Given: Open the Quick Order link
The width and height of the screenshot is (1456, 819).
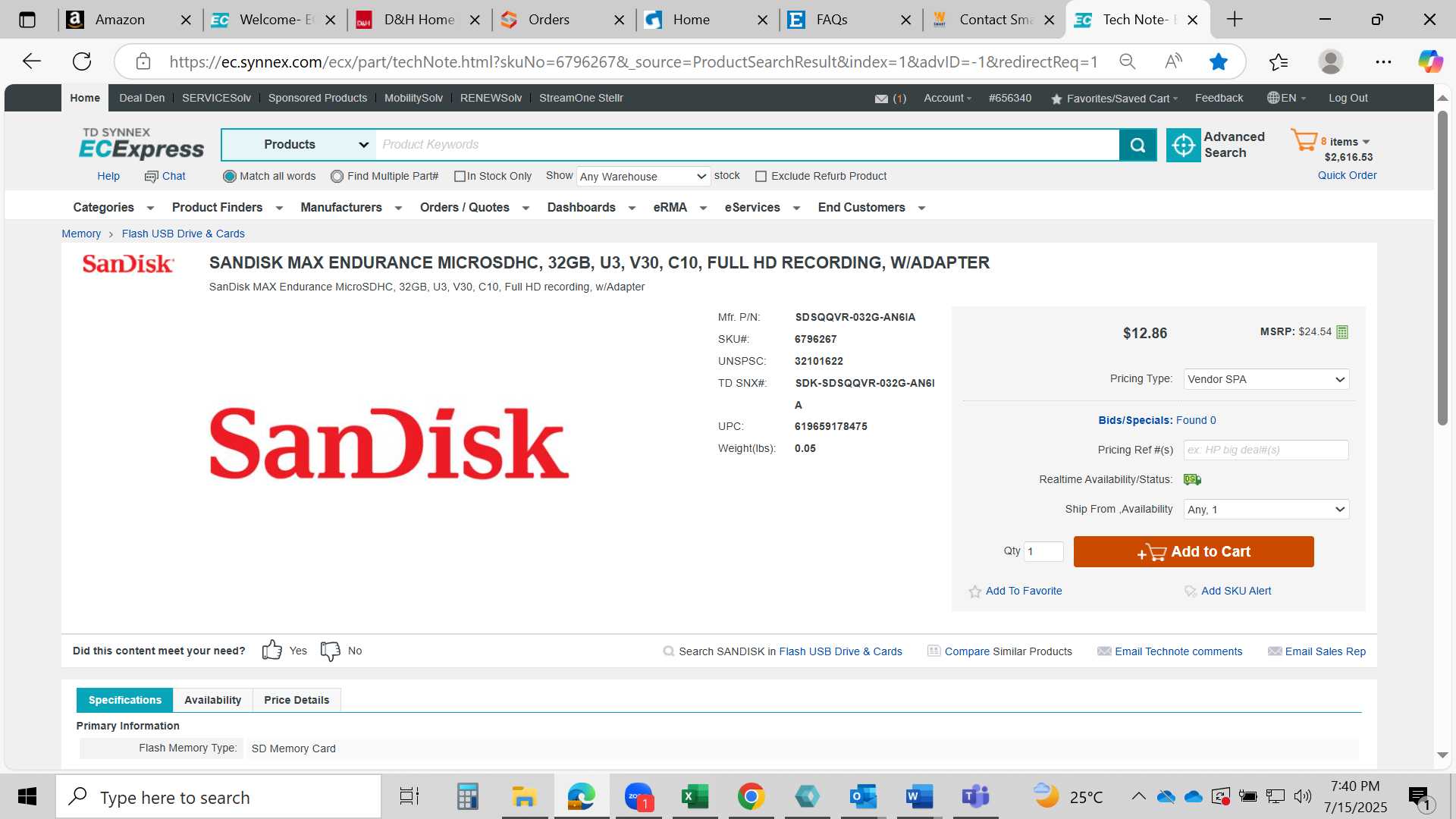Looking at the screenshot, I should pyautogui.click(x=1347, y=175).
